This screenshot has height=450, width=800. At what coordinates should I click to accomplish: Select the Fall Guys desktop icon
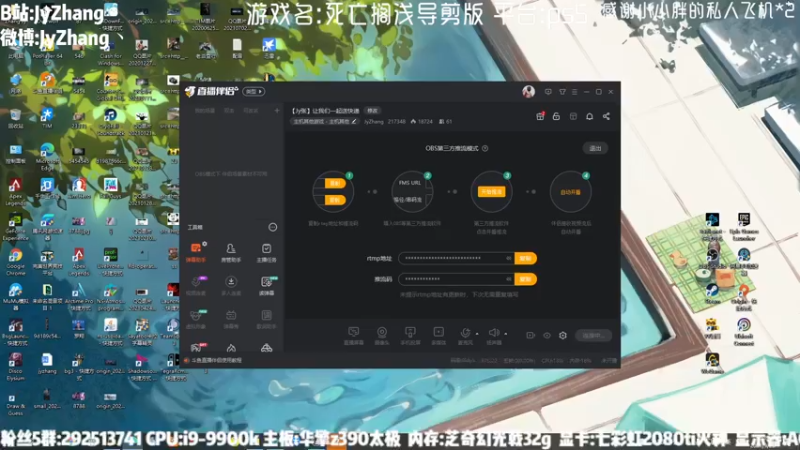[110, 187]
